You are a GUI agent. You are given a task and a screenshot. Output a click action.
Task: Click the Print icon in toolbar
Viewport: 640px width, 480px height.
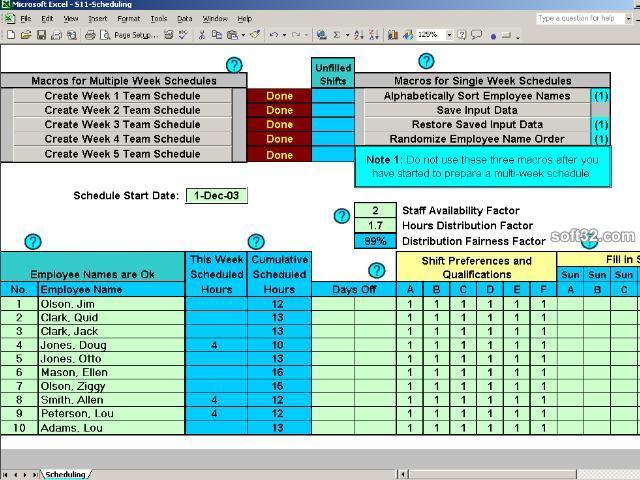90,36
